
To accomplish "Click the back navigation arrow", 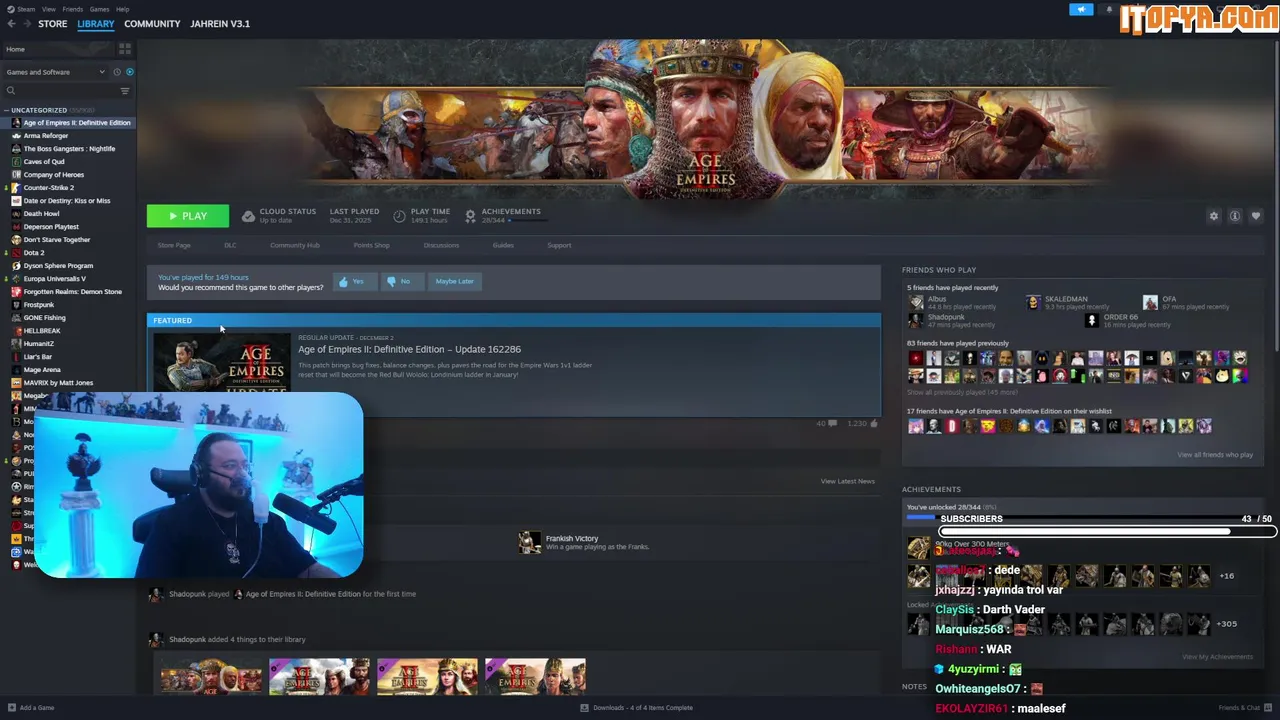I will (11, 24).
